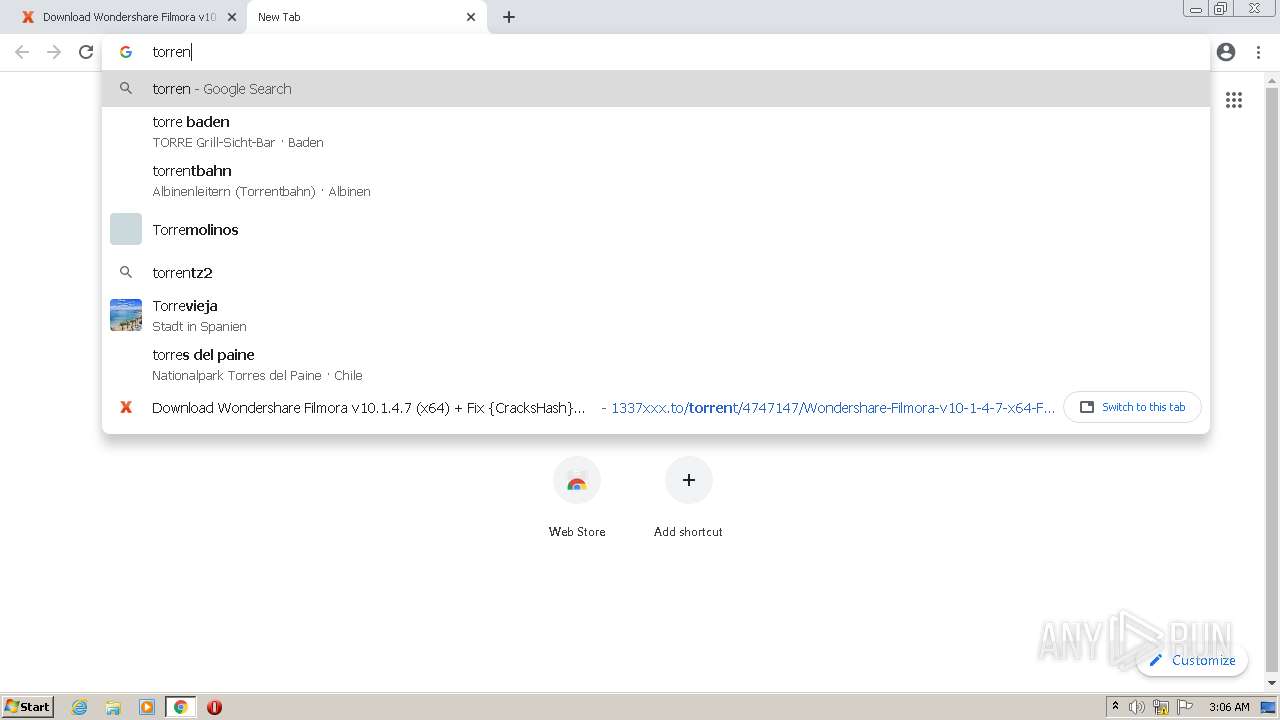Open the Web Store shortcut
1280x720 pixels.
577,497
